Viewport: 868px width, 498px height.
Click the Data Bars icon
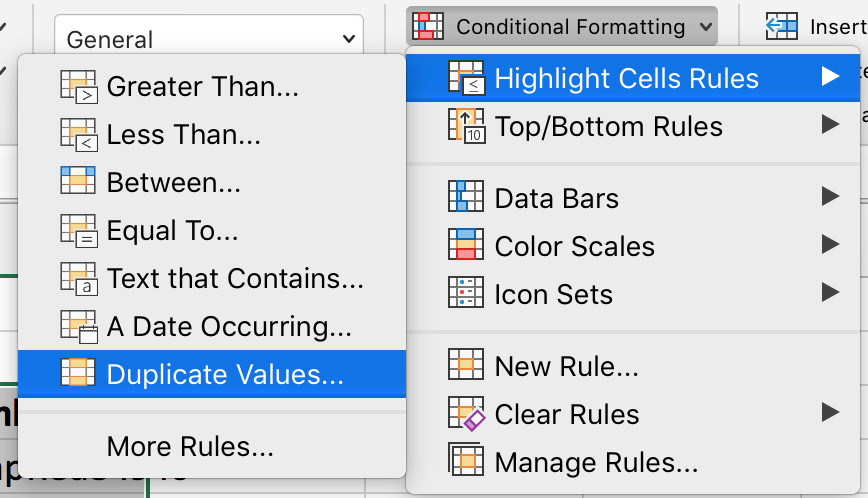(466, 198)
